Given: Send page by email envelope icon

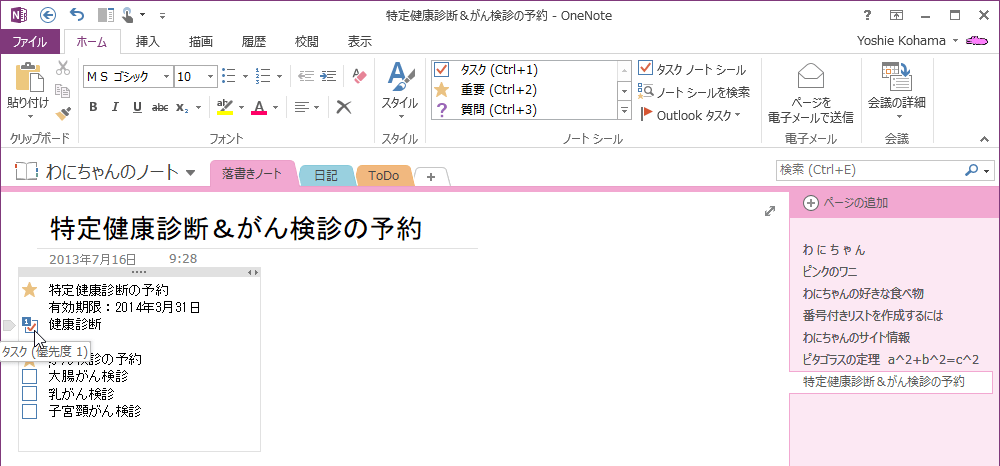Looking at the screenshot, I should click(811, 78).
